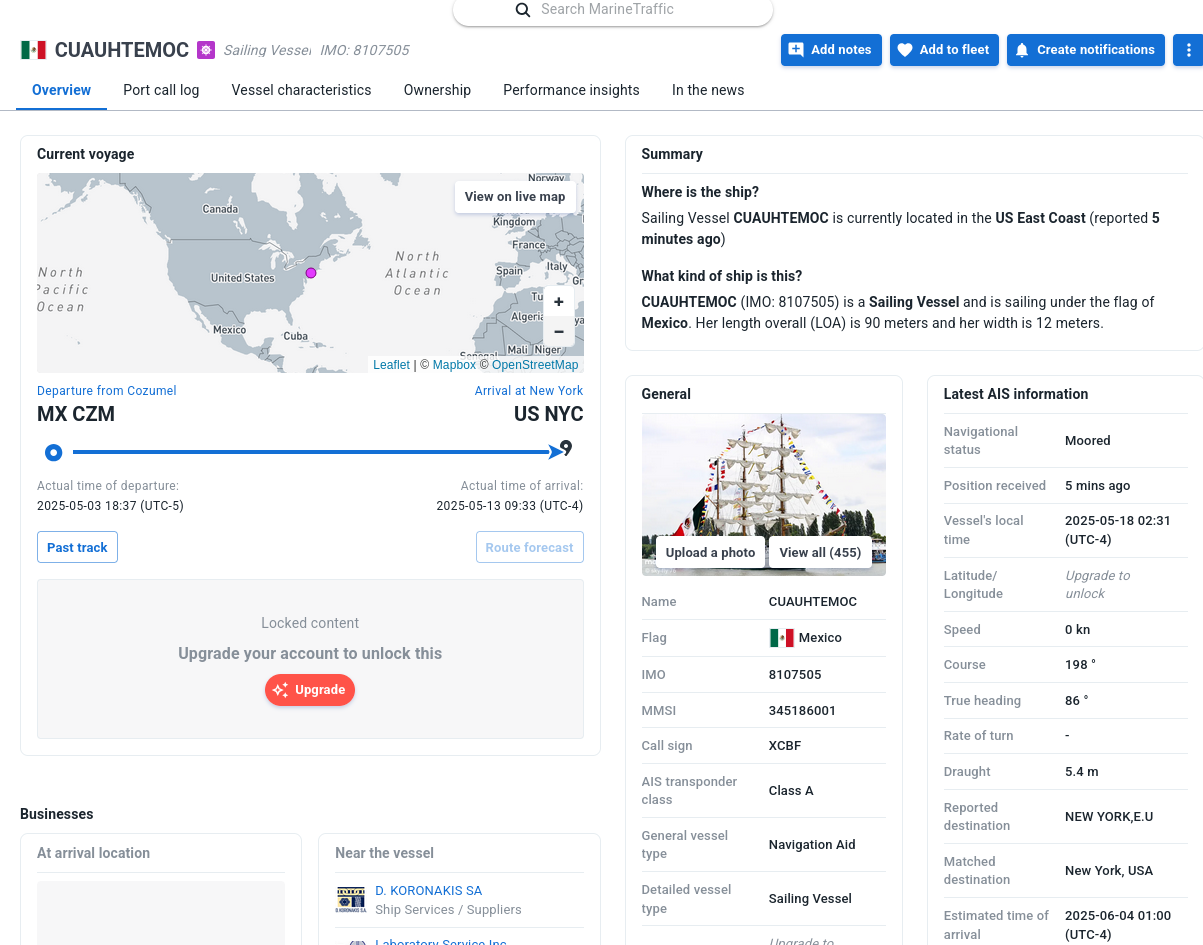The height and width of the screenshot is (945, 1203).
Task: Open the Leaflet attribution link
Action: click(x=391, y=365)
